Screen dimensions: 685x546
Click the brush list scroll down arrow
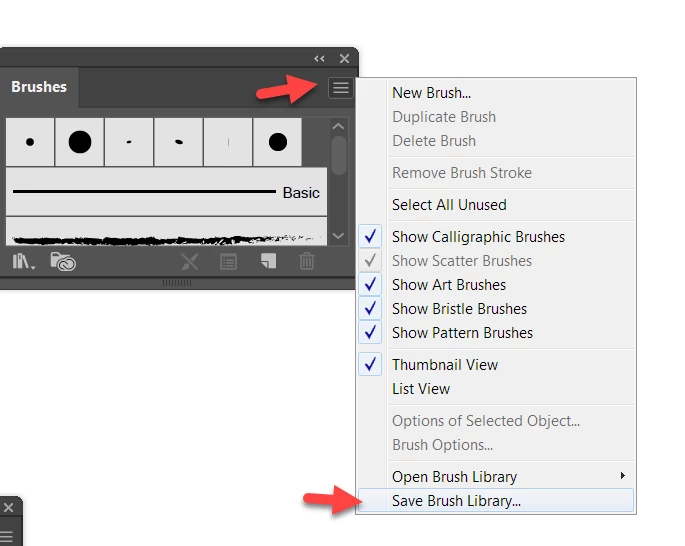pos(338,236)
